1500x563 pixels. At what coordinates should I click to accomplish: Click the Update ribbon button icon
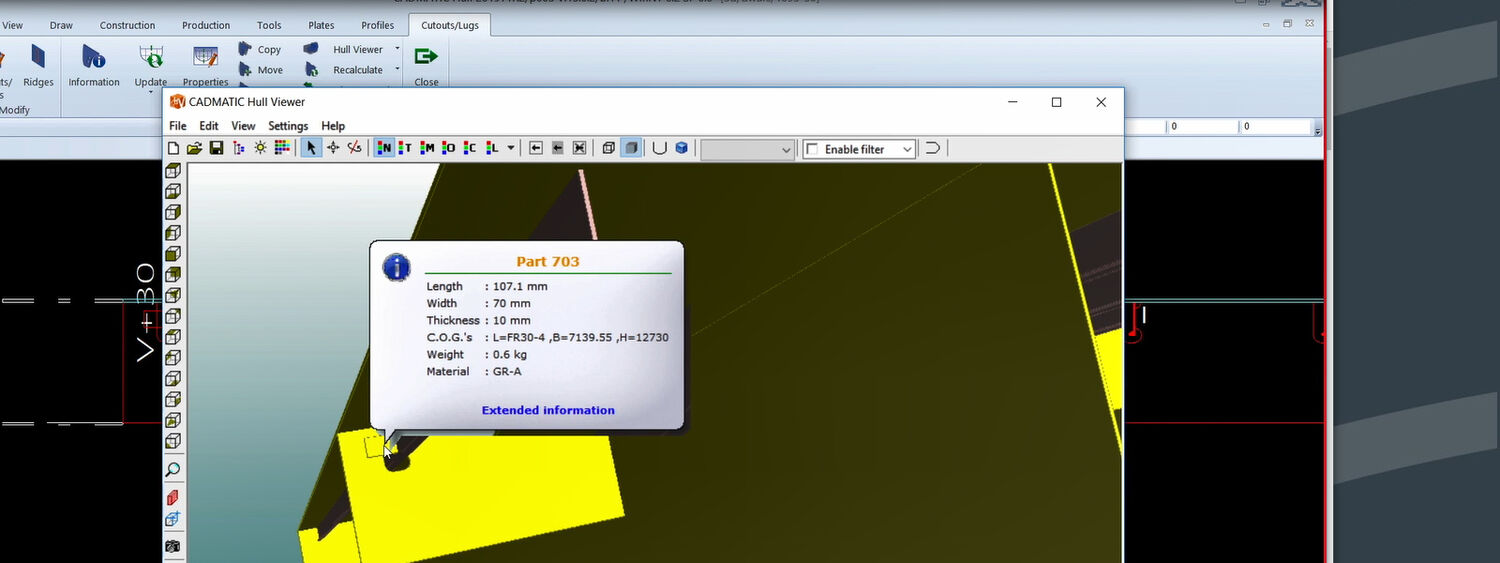click(151, 58)
